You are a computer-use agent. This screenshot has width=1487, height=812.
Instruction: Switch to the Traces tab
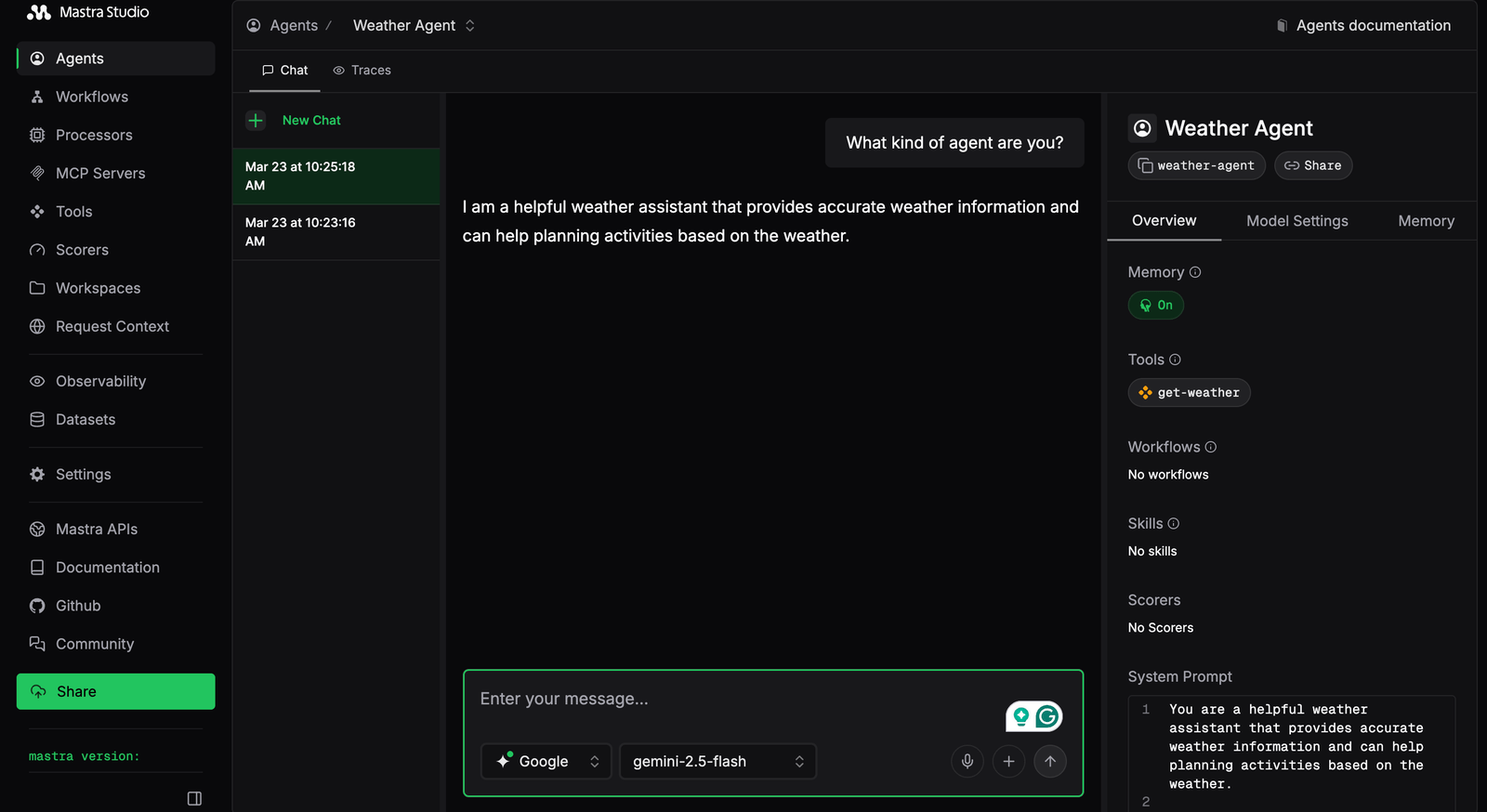point(362,70)
